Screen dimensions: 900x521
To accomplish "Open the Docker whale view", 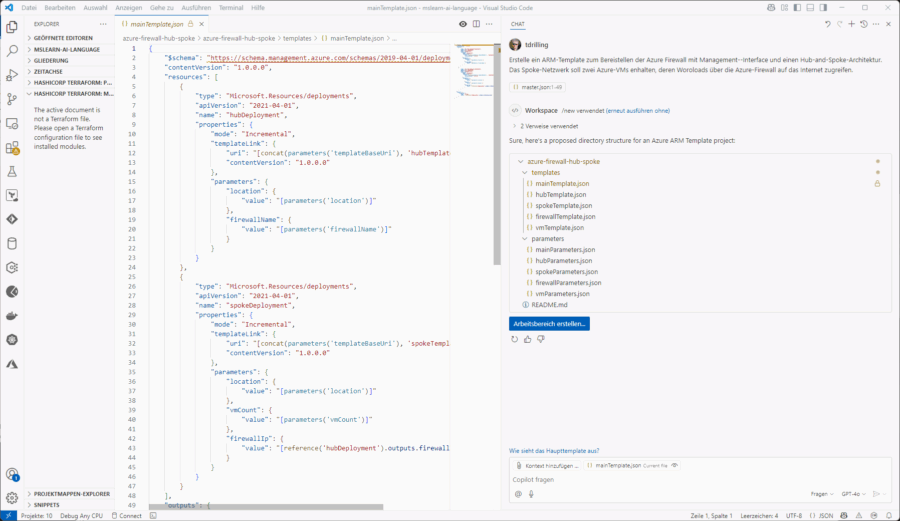I will click(x=12, y=316).
